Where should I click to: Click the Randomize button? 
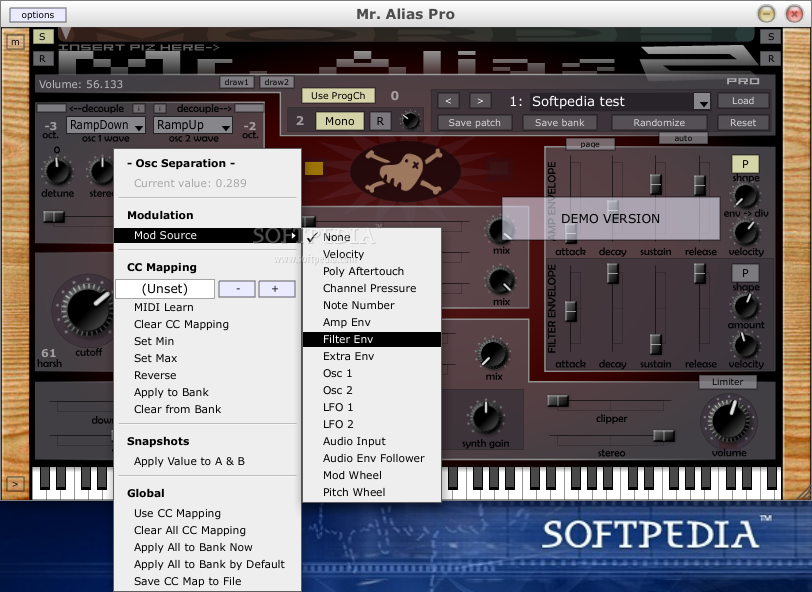tap(659, 123)
